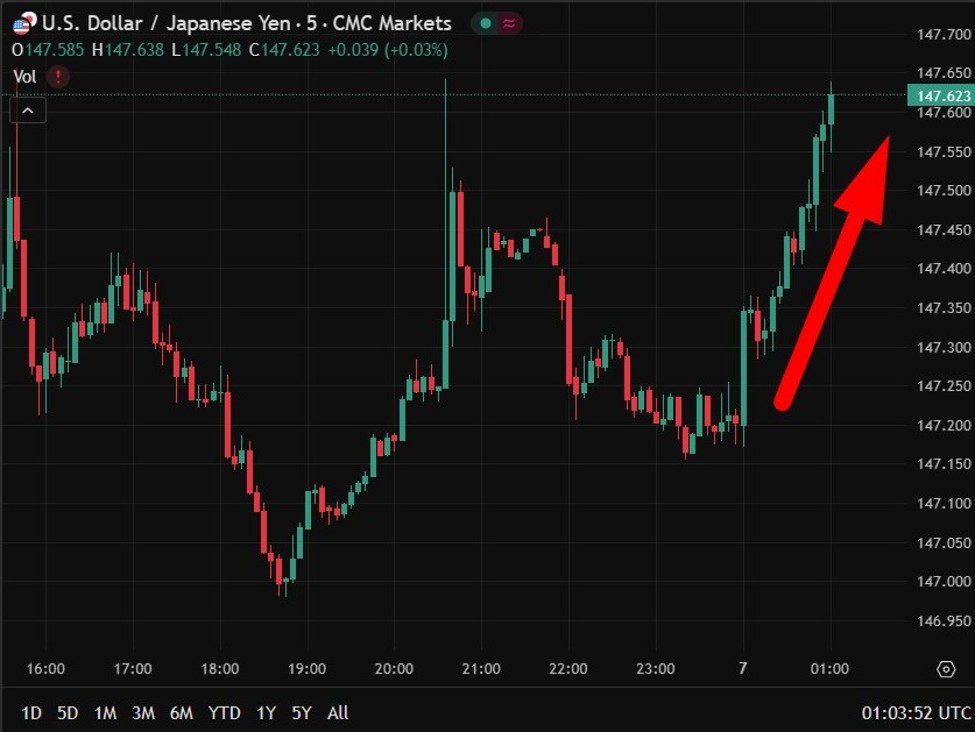Switch to the 5D range
Screen dimensions: 975x732
coord(67,713)
